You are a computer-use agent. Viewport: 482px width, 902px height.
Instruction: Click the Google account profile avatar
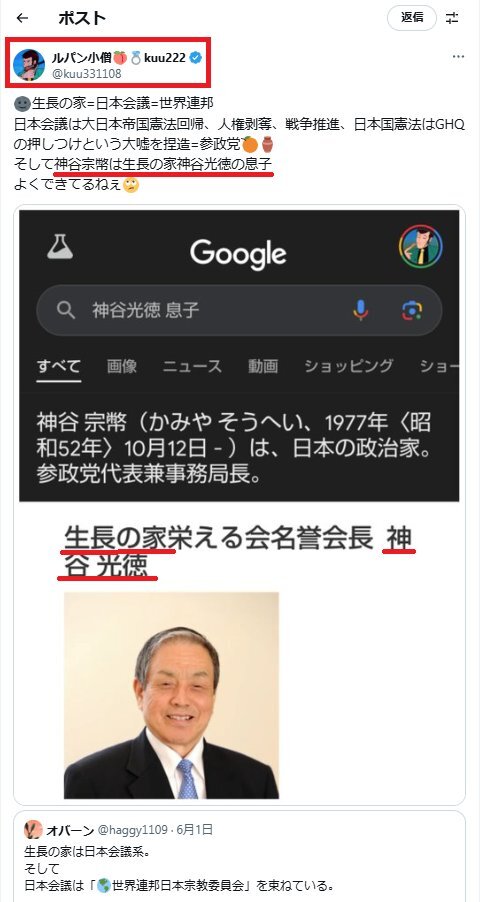pos(420,246)
